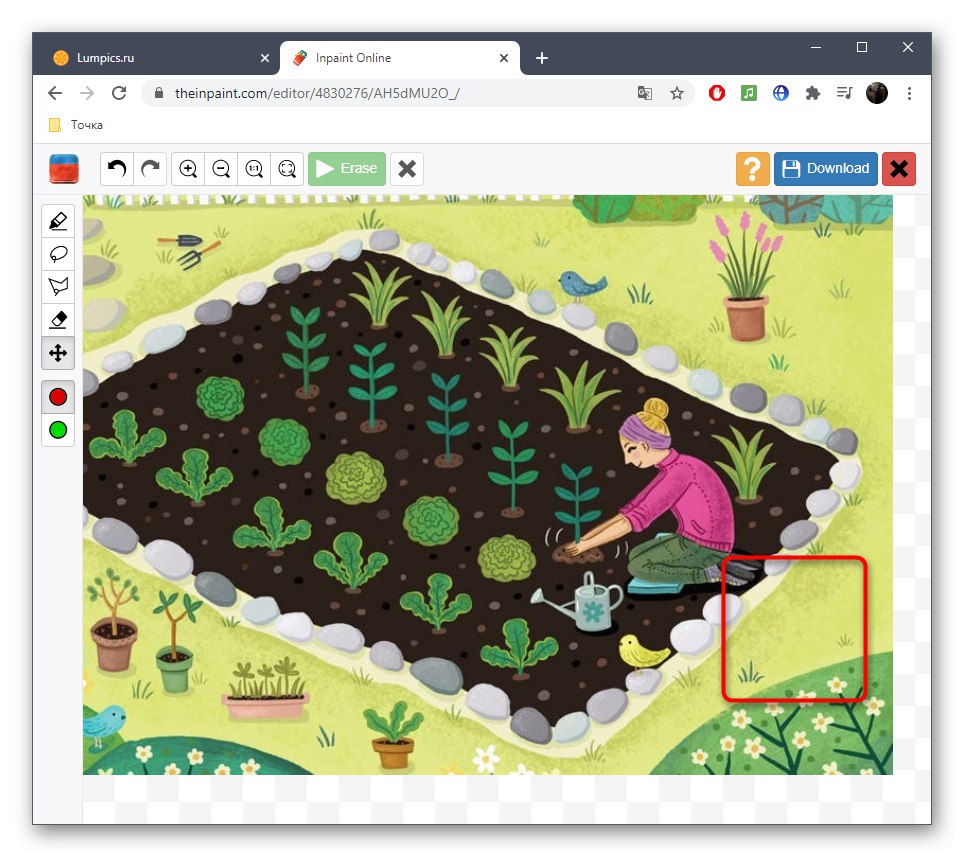View site security lock info
This screenshot has width=964, height=857.
pos(159,93)
